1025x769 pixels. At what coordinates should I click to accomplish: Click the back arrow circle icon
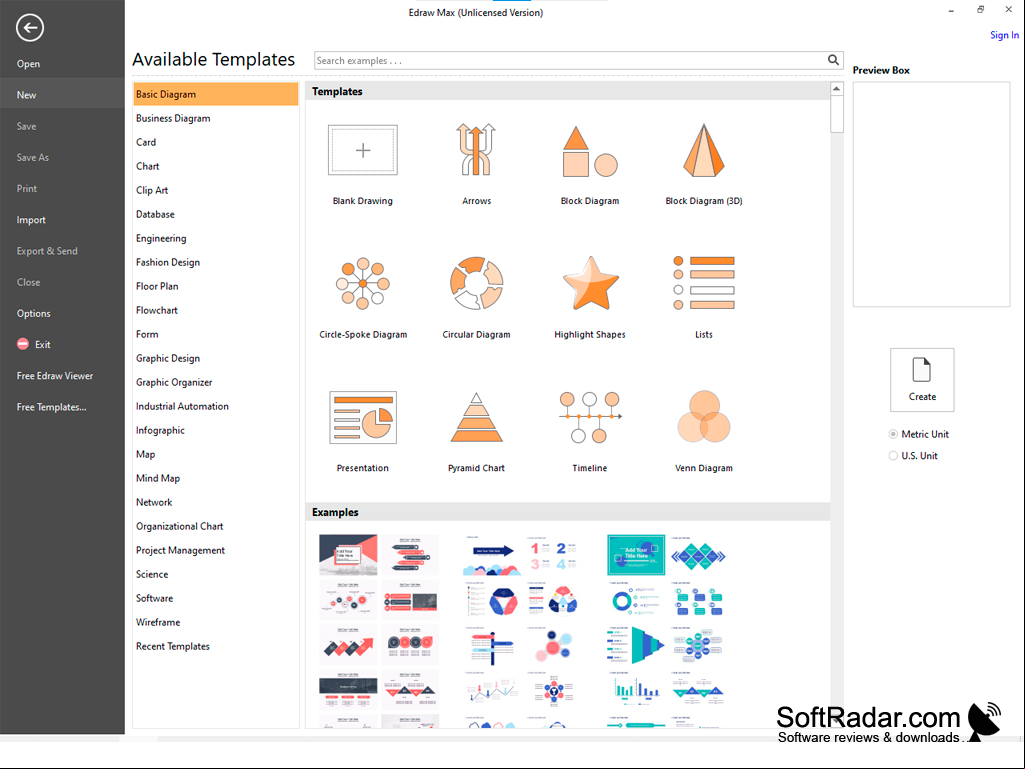click(30, 27)
